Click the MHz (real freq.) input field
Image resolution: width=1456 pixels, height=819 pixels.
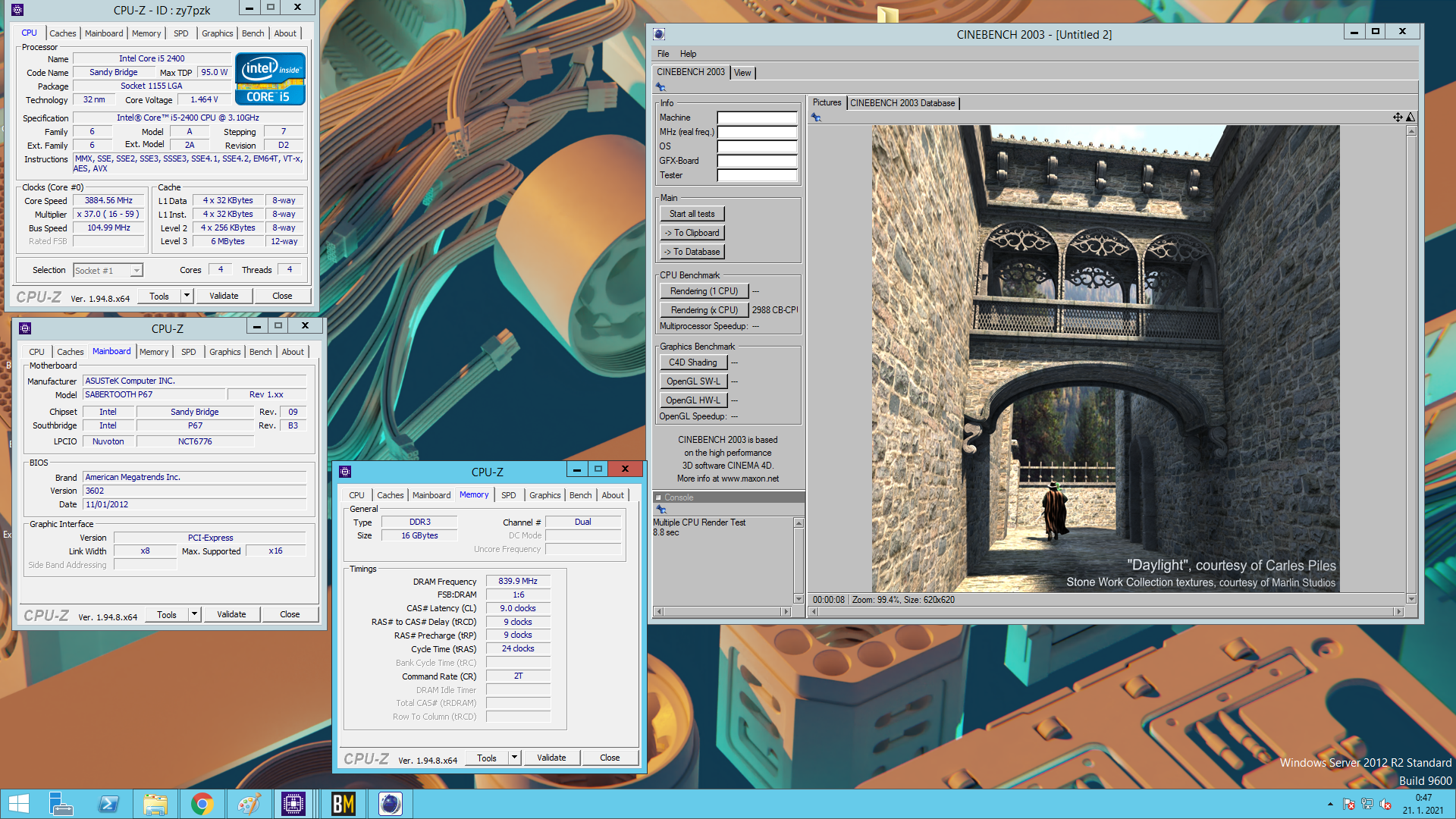point(757,132)
